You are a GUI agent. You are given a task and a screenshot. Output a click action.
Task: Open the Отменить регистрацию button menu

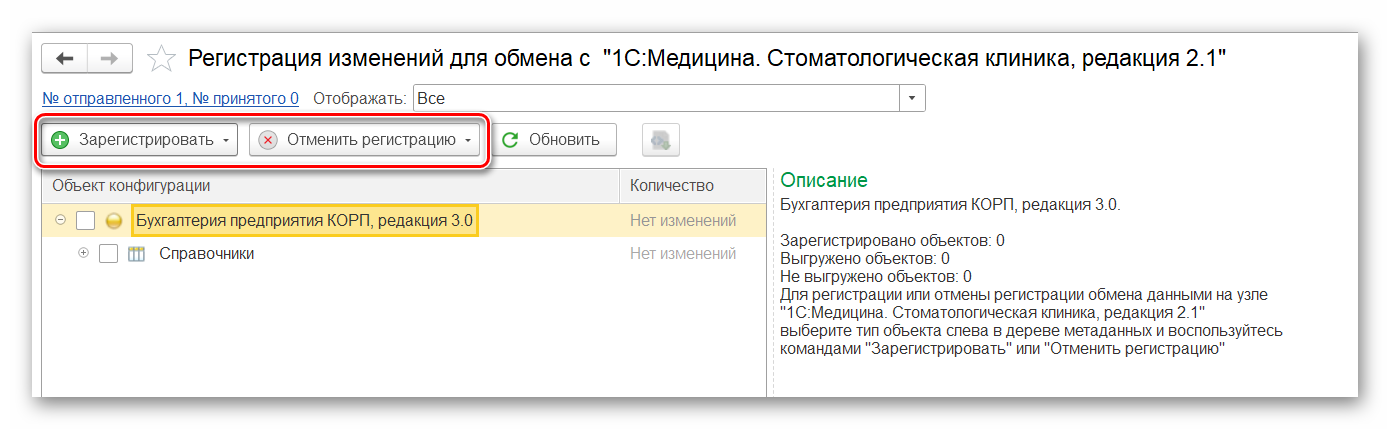365,140
